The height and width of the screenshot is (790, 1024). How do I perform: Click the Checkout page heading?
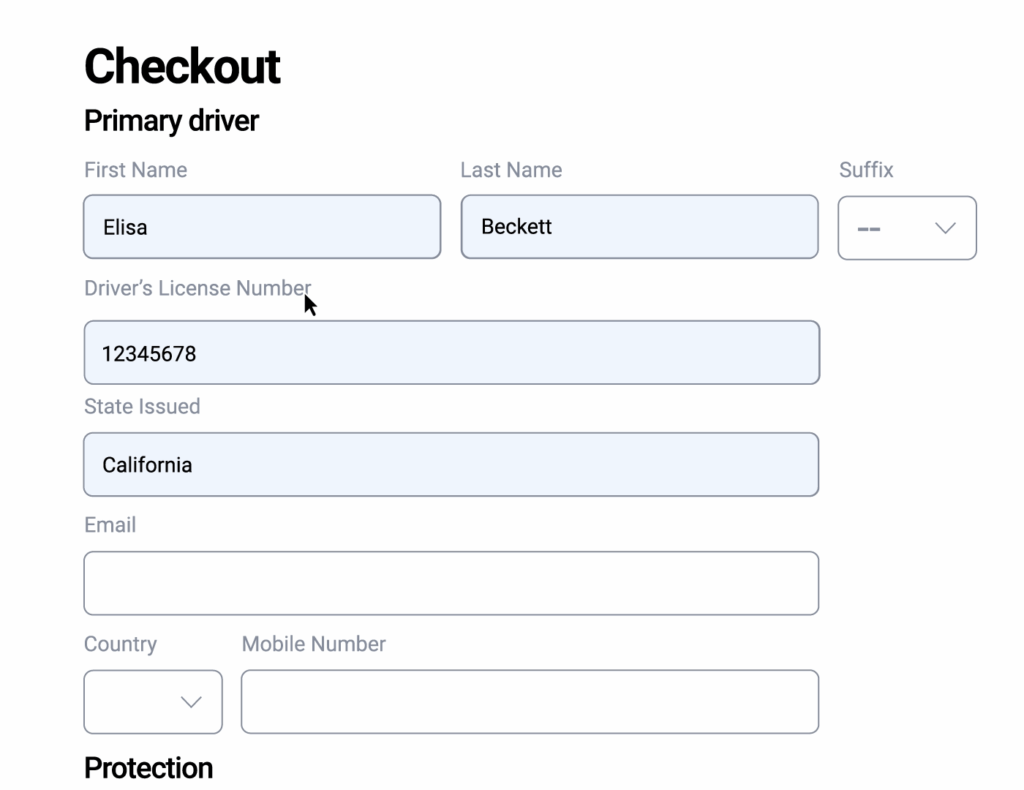coord(182,67)
